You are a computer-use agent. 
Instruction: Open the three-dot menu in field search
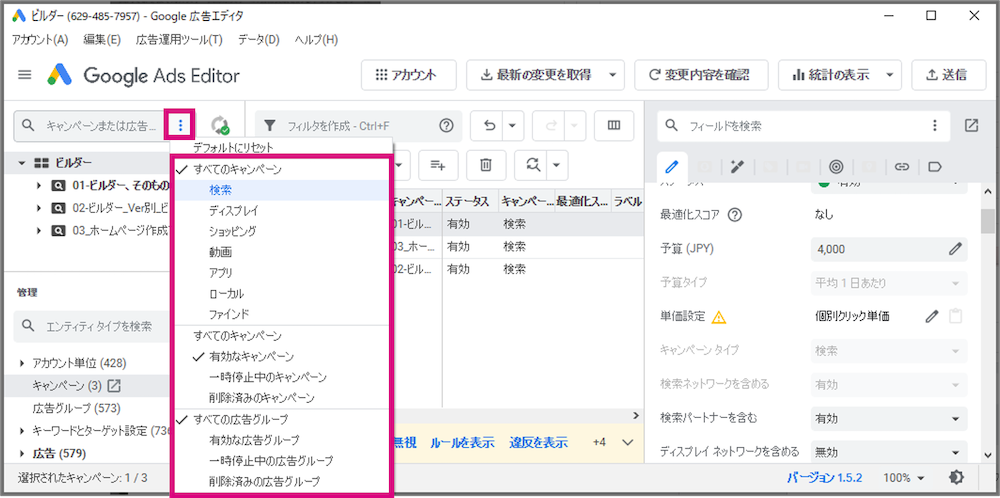935,126
